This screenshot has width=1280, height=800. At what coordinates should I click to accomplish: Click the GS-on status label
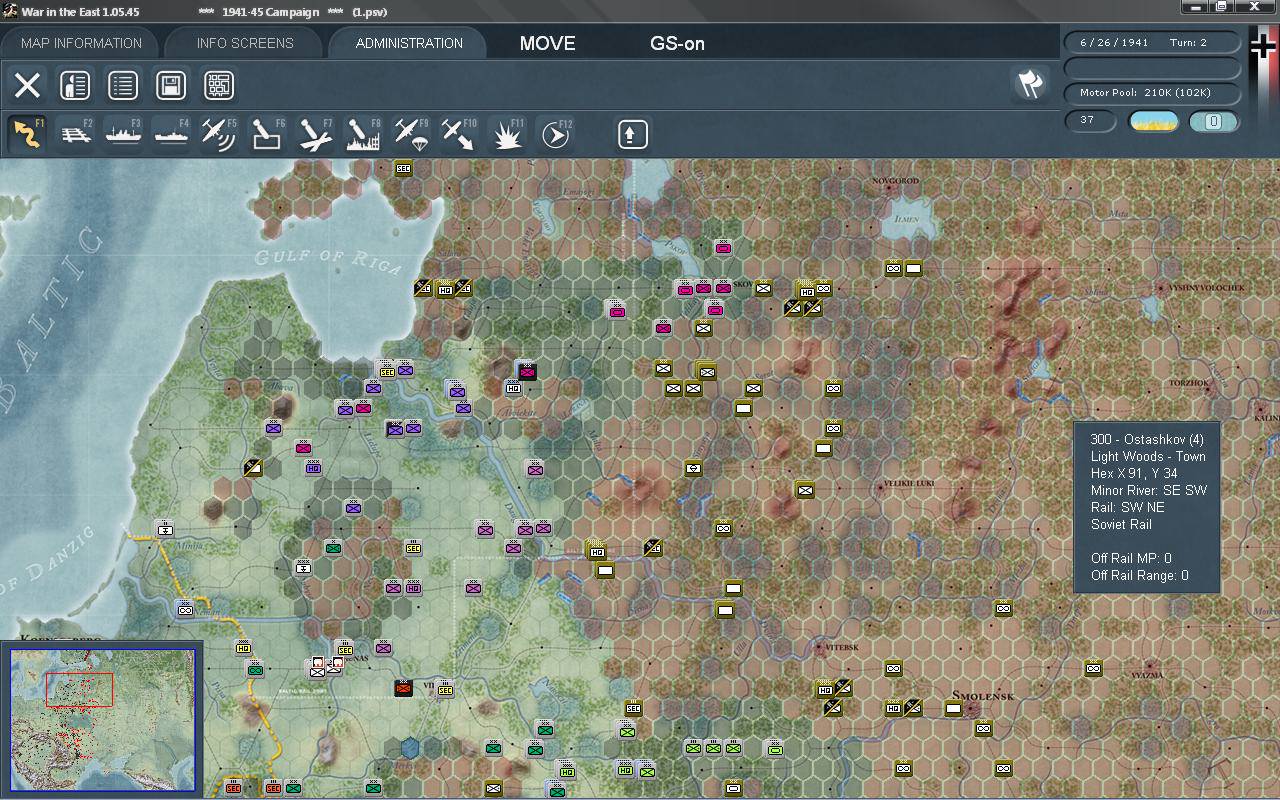(678, 43)
